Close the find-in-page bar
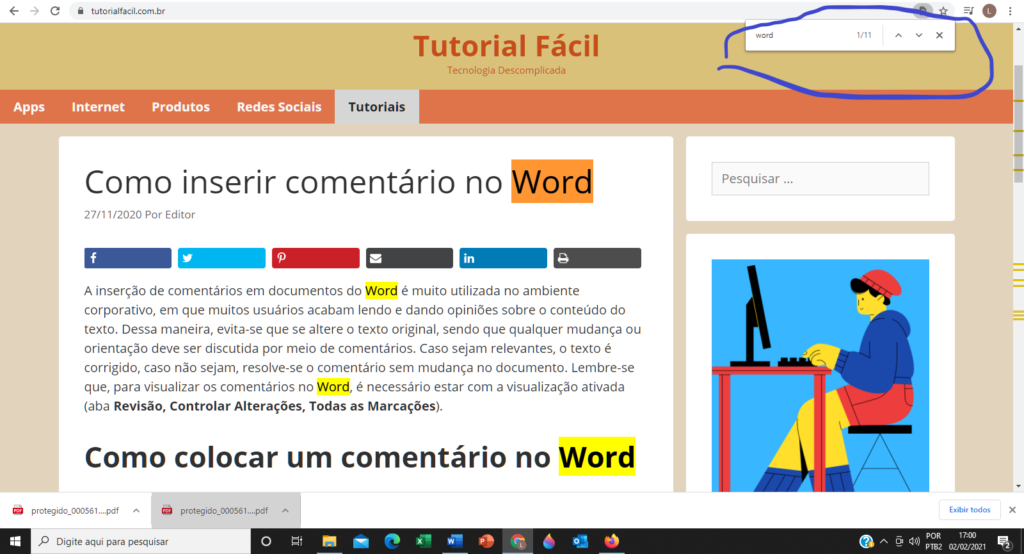The image size is (1024, 554). coord(939,35)
